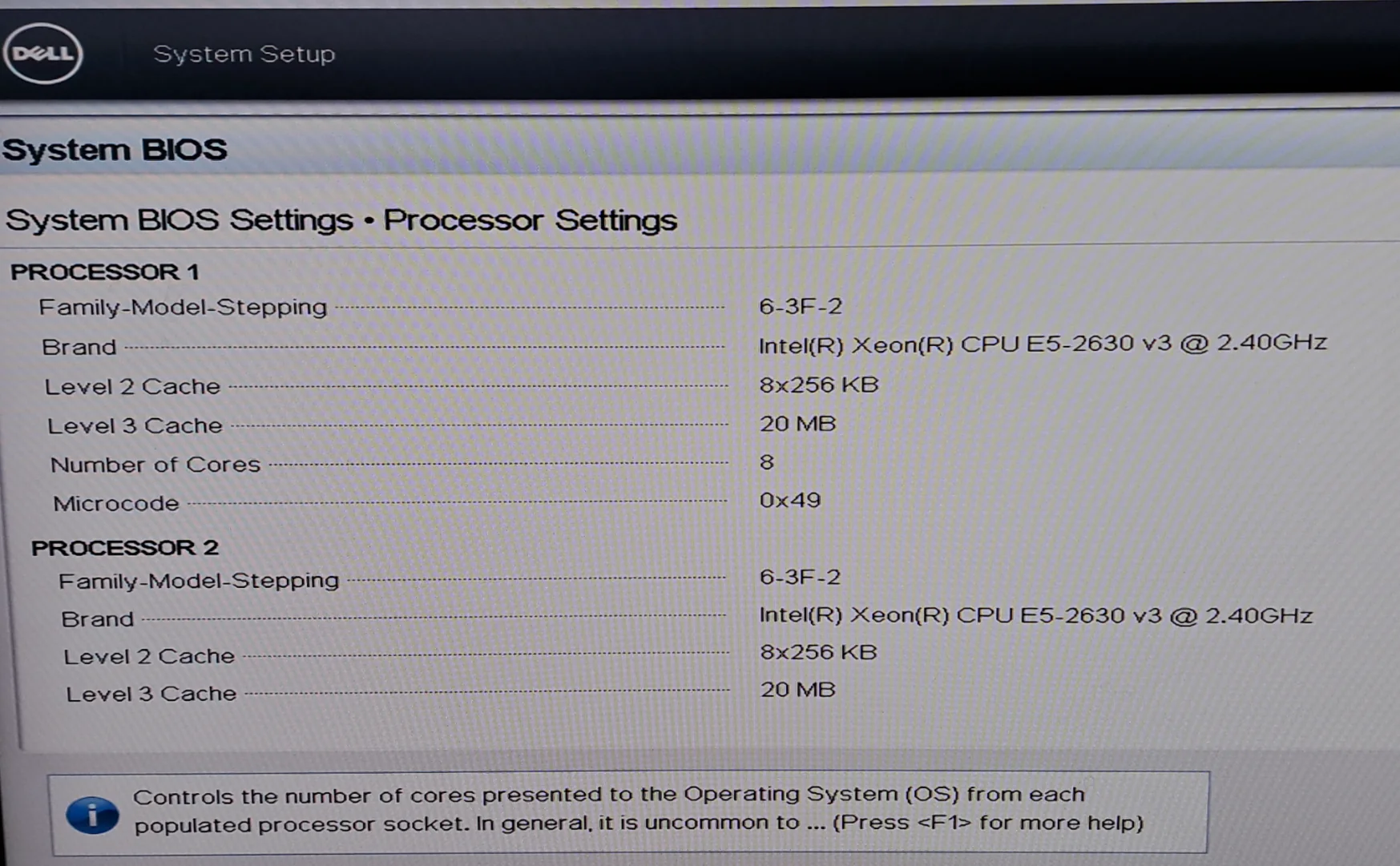Select the Microcode label
The width and height of the screenshot is (1400, 866).
tap(116, 503)
